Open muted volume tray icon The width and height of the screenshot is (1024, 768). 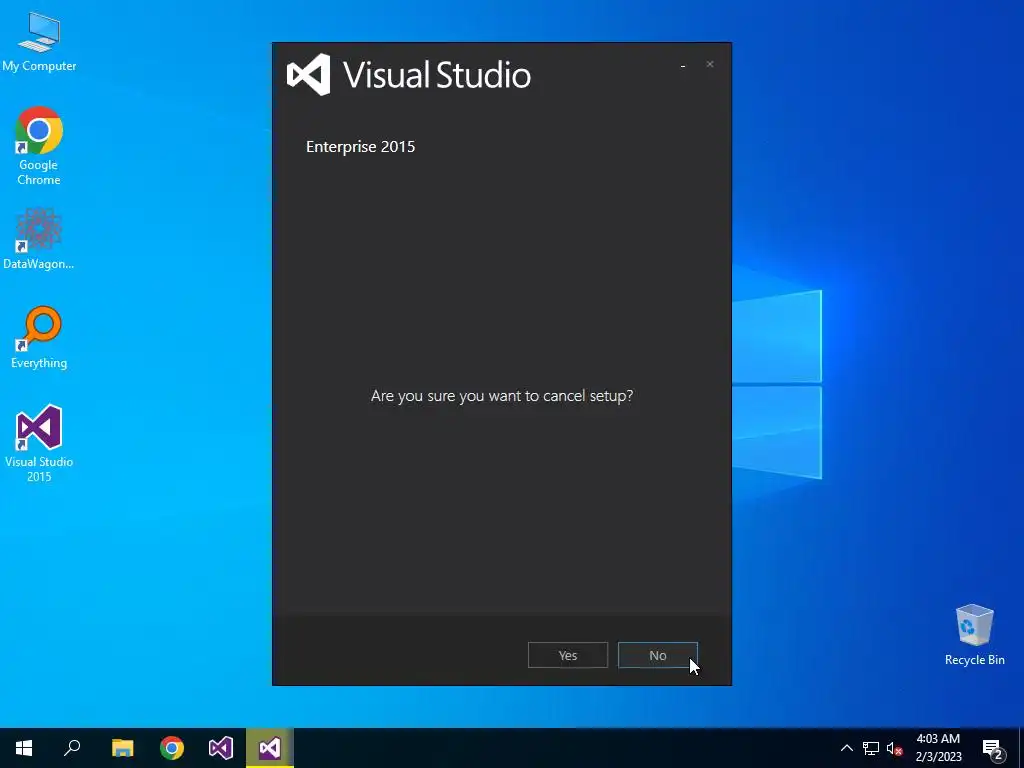point(894,748)
